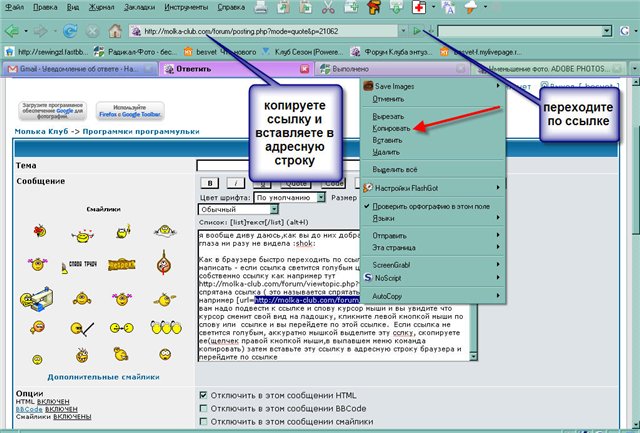Click the BBCode help link under Опции
This screenshot has width=640, height=433.
(29, 409)
